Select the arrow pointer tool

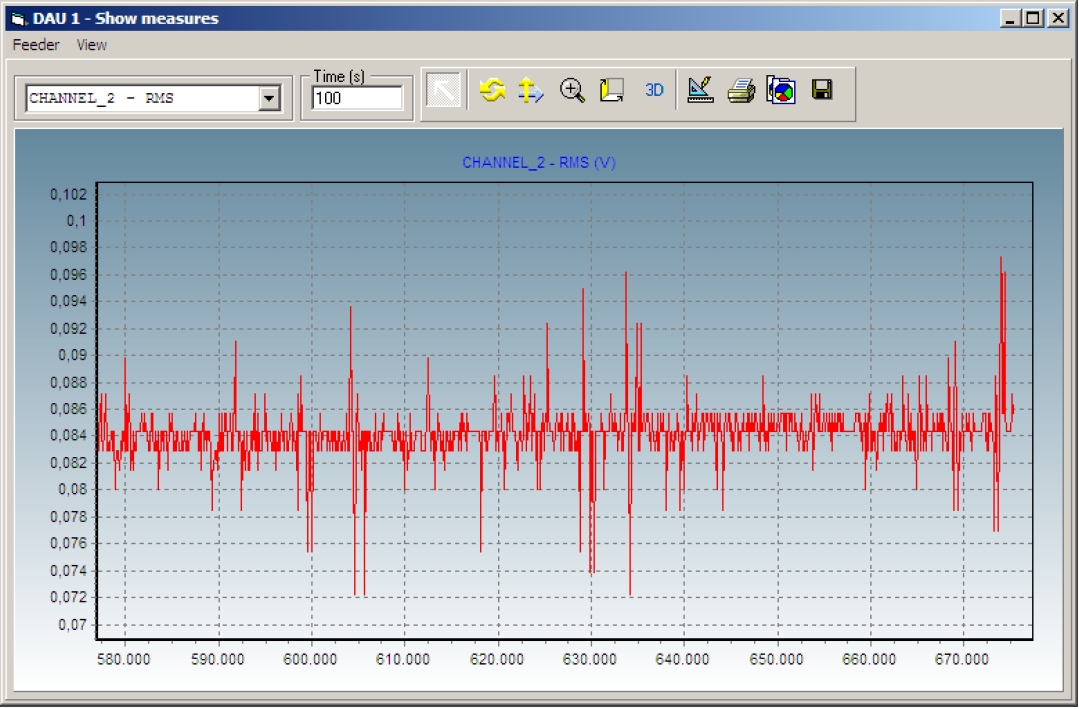(442, 90)
